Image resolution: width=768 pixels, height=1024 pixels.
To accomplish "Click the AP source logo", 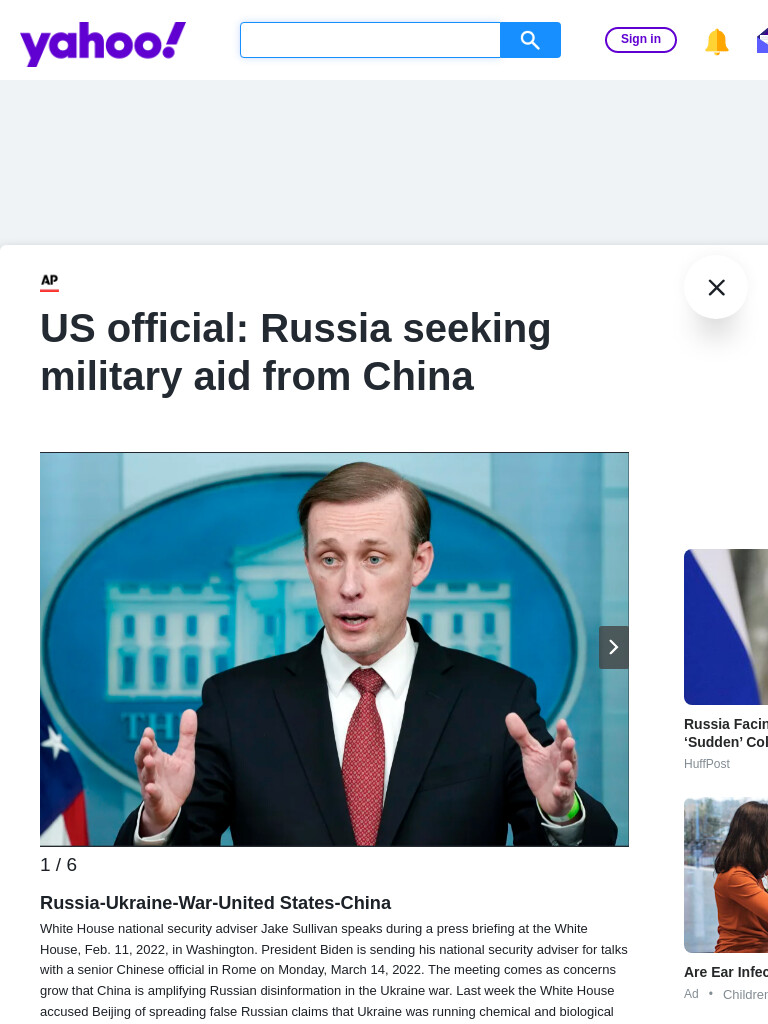I will click(x=50, y=281).
